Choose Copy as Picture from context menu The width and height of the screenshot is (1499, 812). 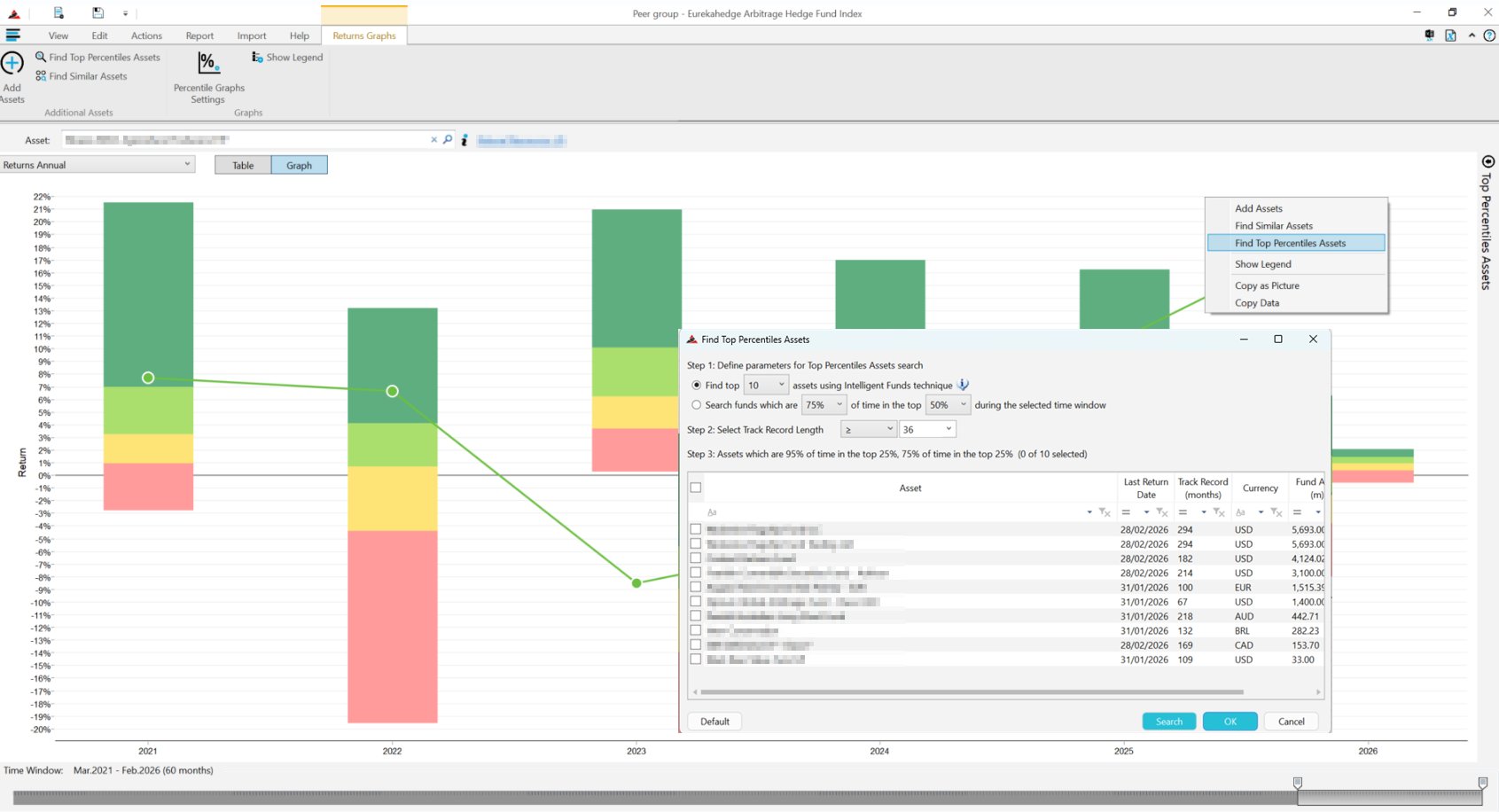(x=1267, y=285)
